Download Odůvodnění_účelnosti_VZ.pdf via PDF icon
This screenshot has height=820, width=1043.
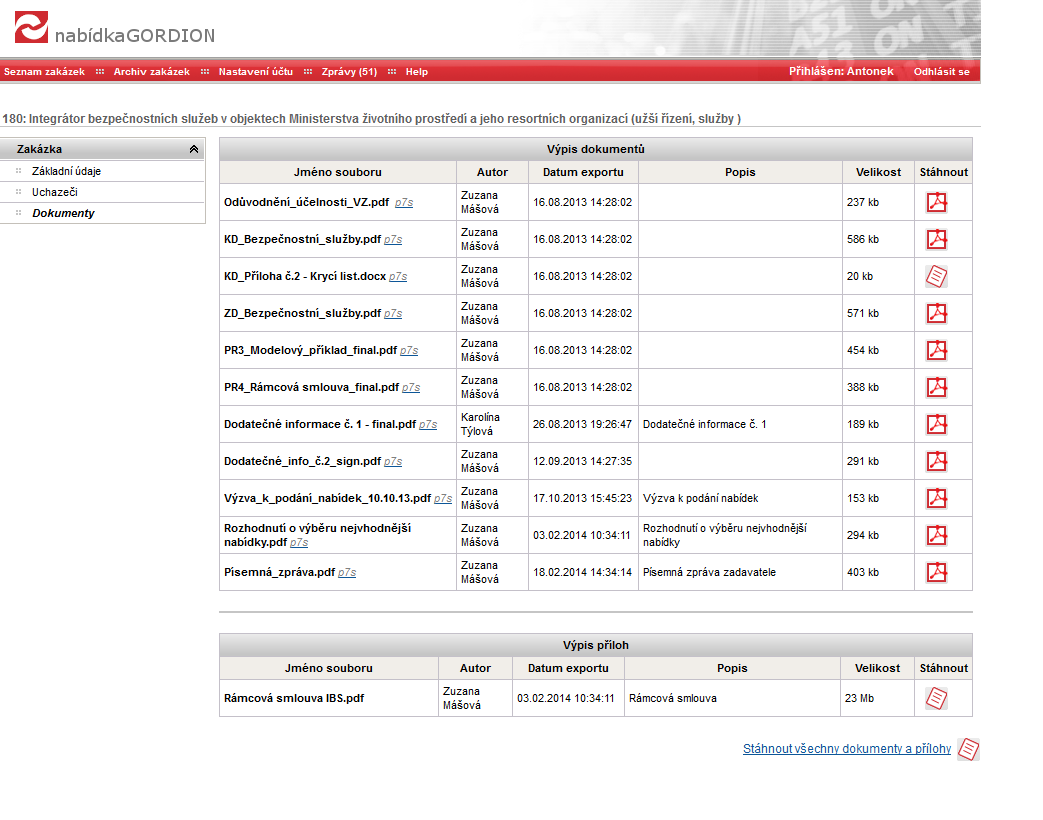pos(936,203)
